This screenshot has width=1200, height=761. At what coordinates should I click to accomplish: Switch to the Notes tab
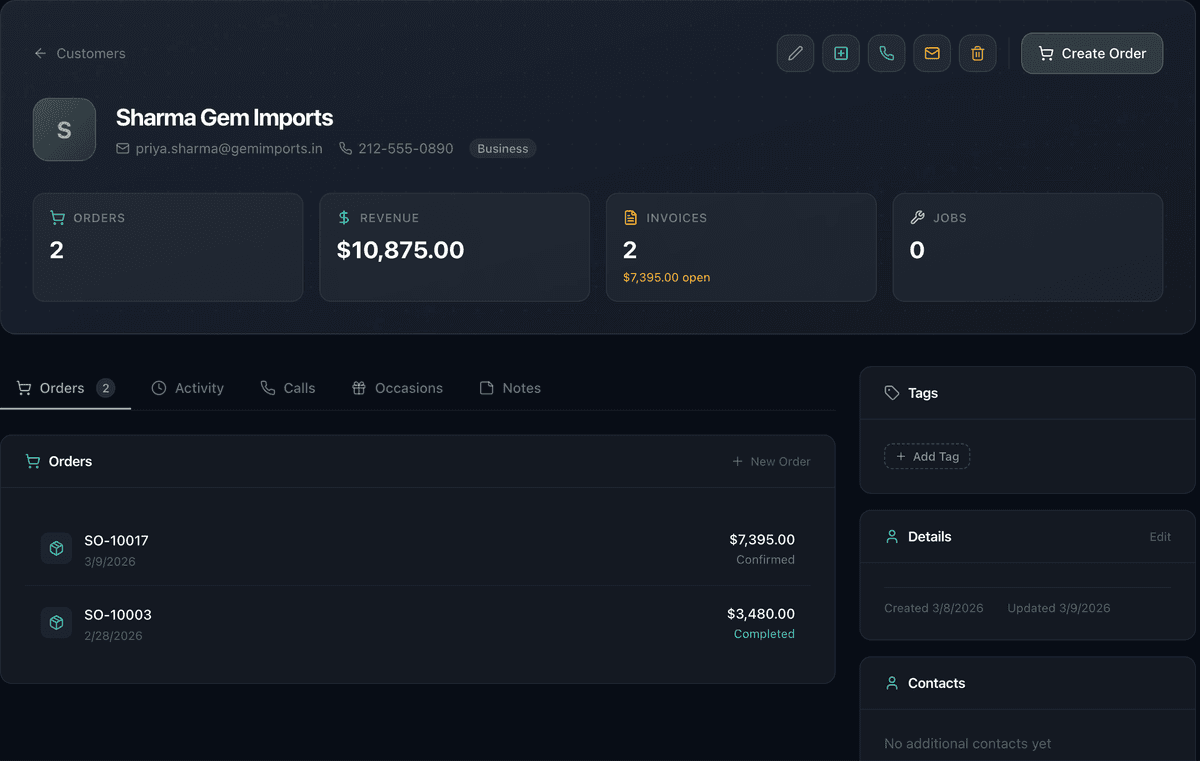[510, 388]
